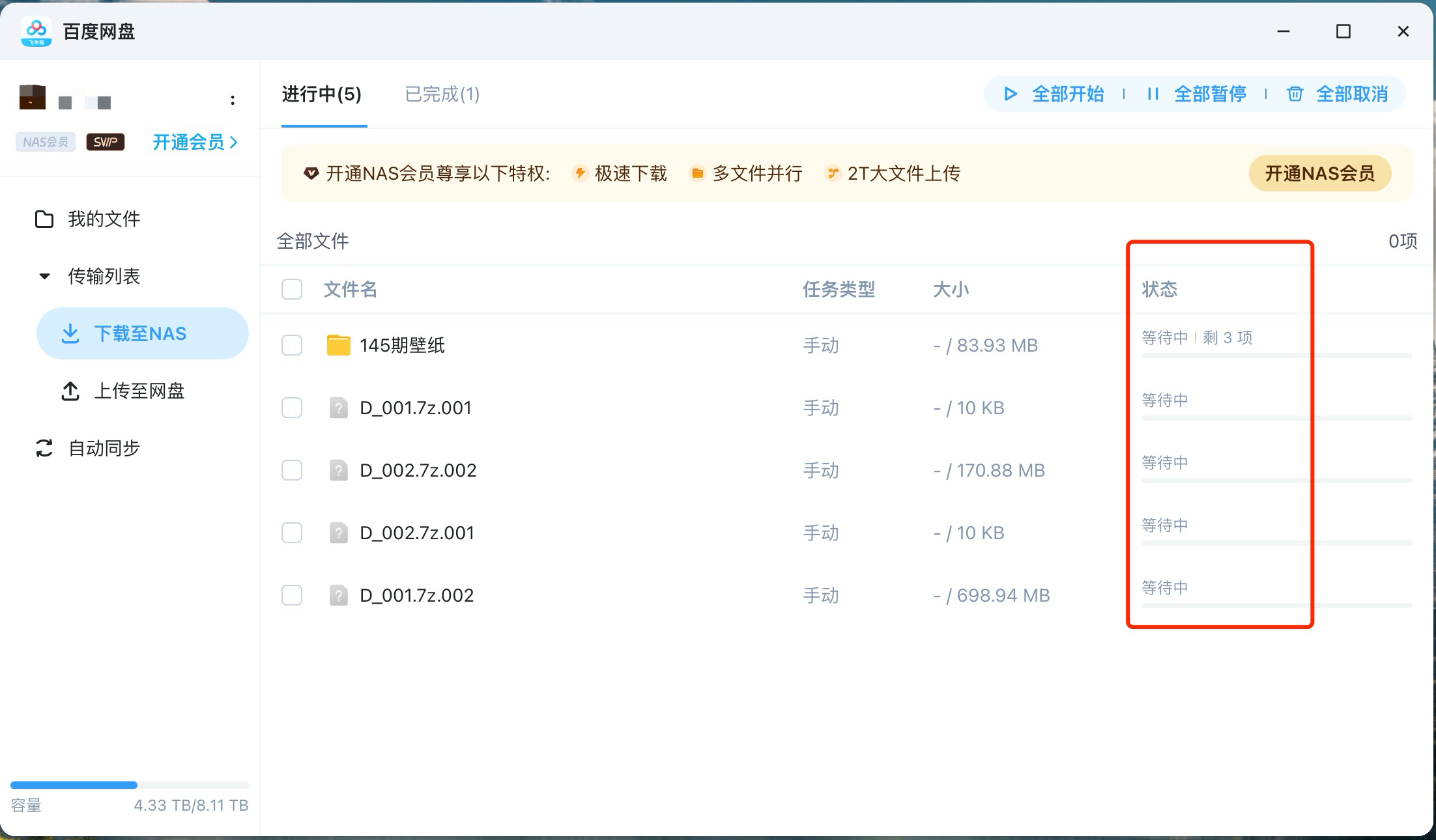The height and width of the screenshot is (840, 1436).
Task: Click the pause icon of 全部暂停
Action: (1153, 94)
